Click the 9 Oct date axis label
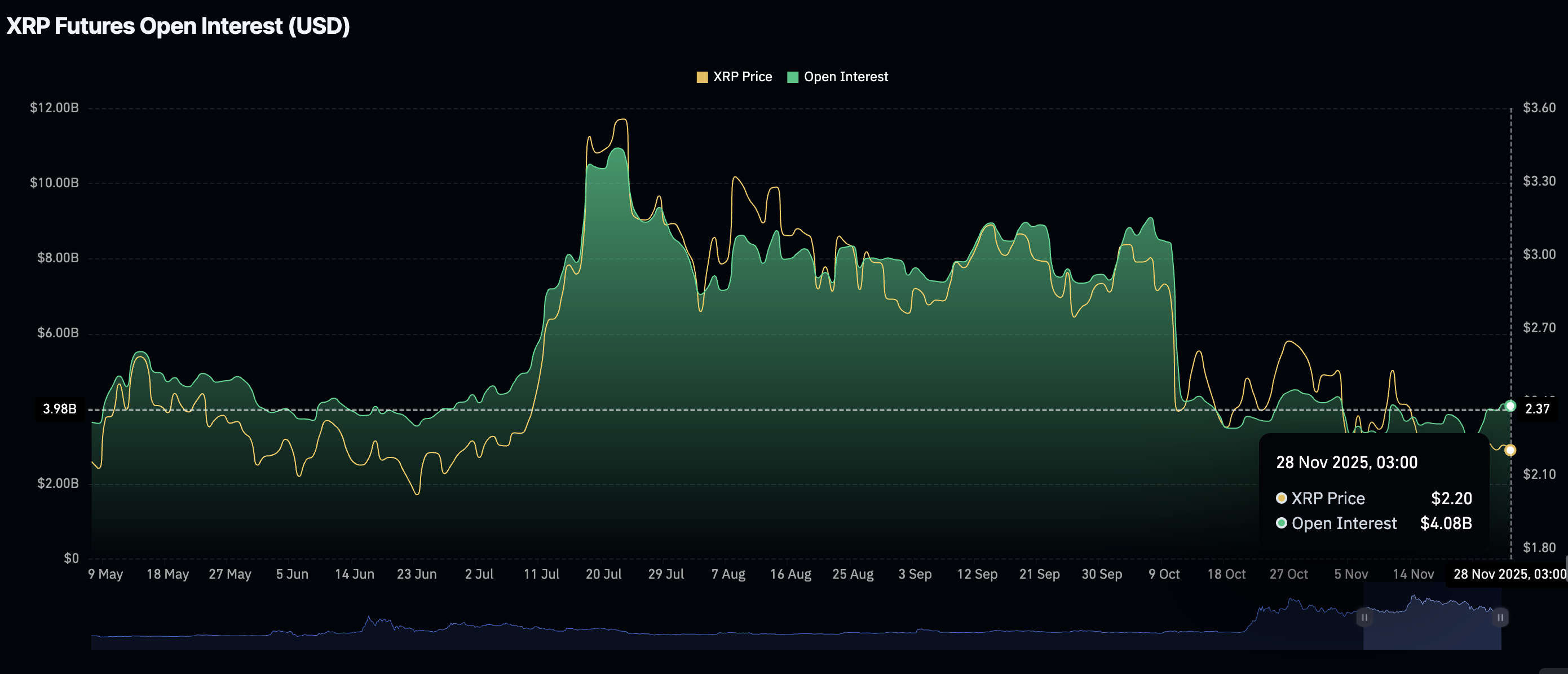 coord(1164,574)
